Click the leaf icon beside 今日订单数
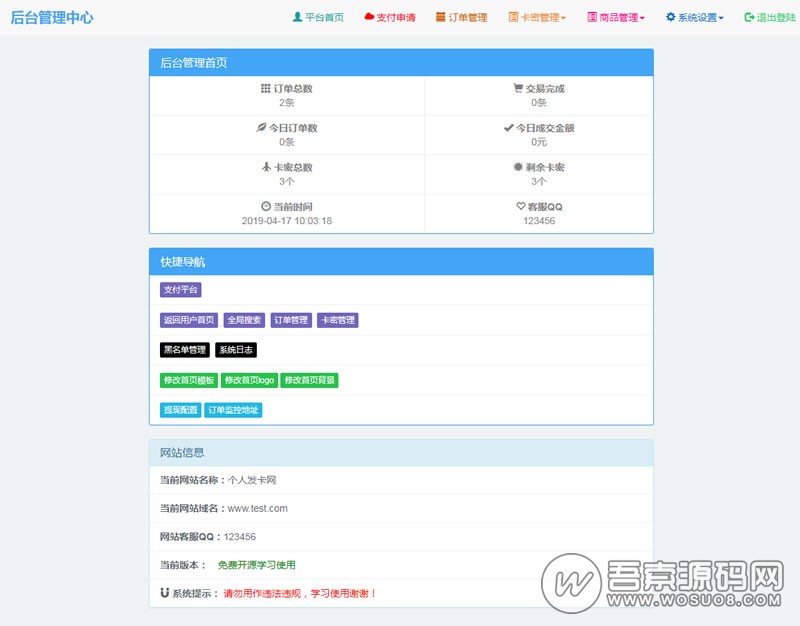This screenshot has width=800, height=626. coord(261,128)
